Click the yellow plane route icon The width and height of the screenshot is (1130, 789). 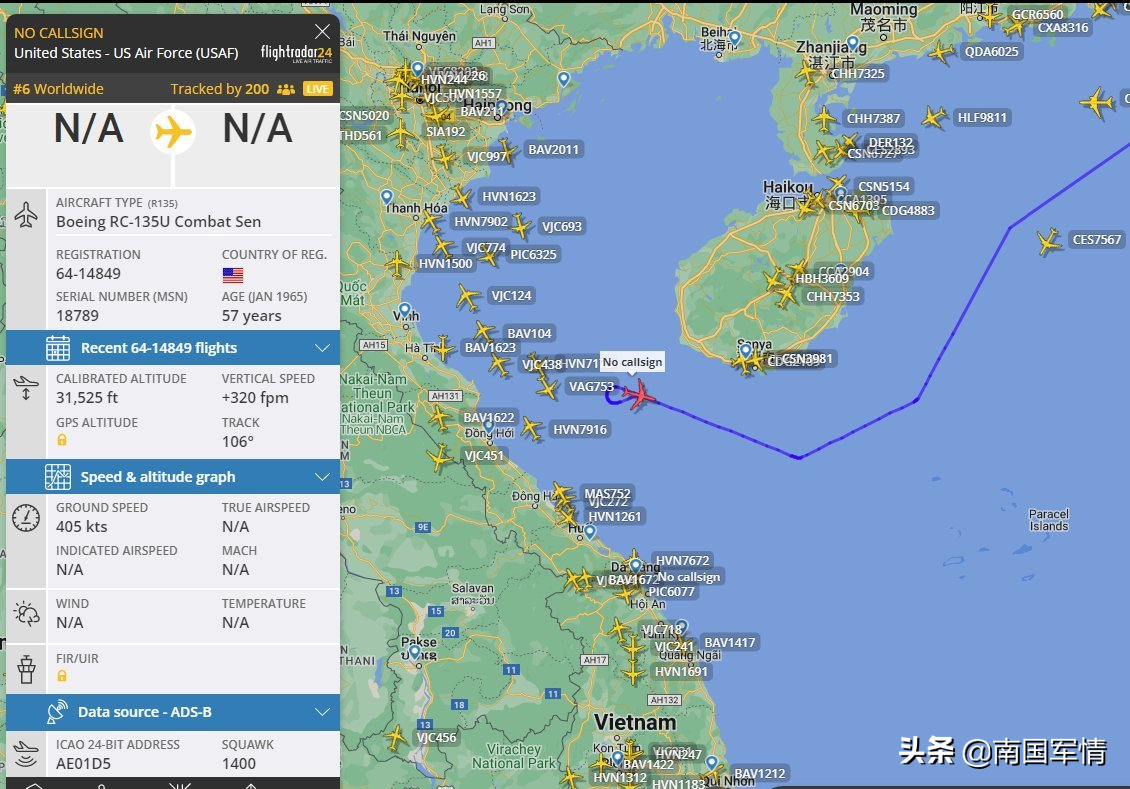click(173, 132)
